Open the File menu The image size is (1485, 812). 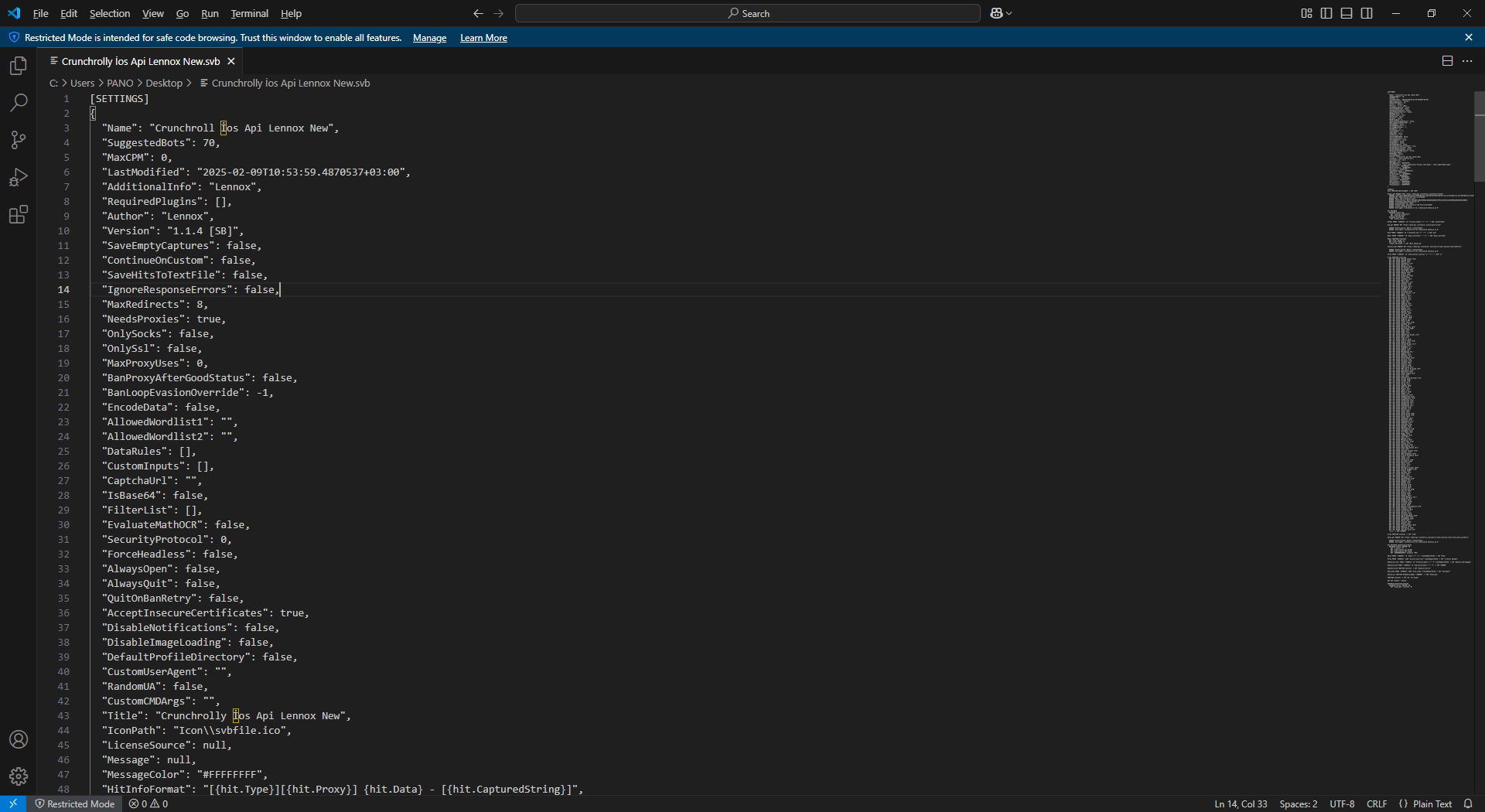[x=41, y=13]
